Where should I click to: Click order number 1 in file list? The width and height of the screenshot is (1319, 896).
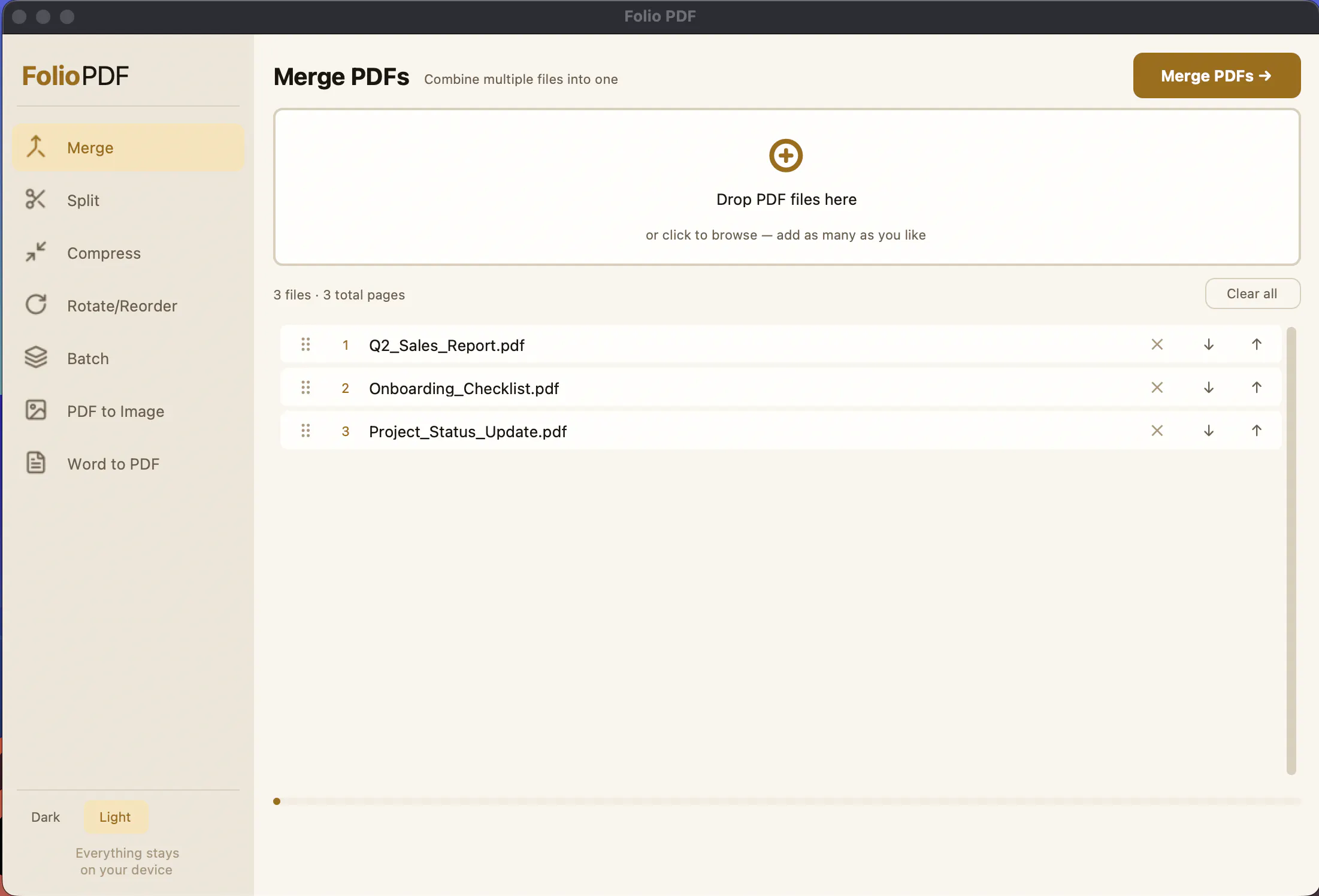tap(346, 345)
